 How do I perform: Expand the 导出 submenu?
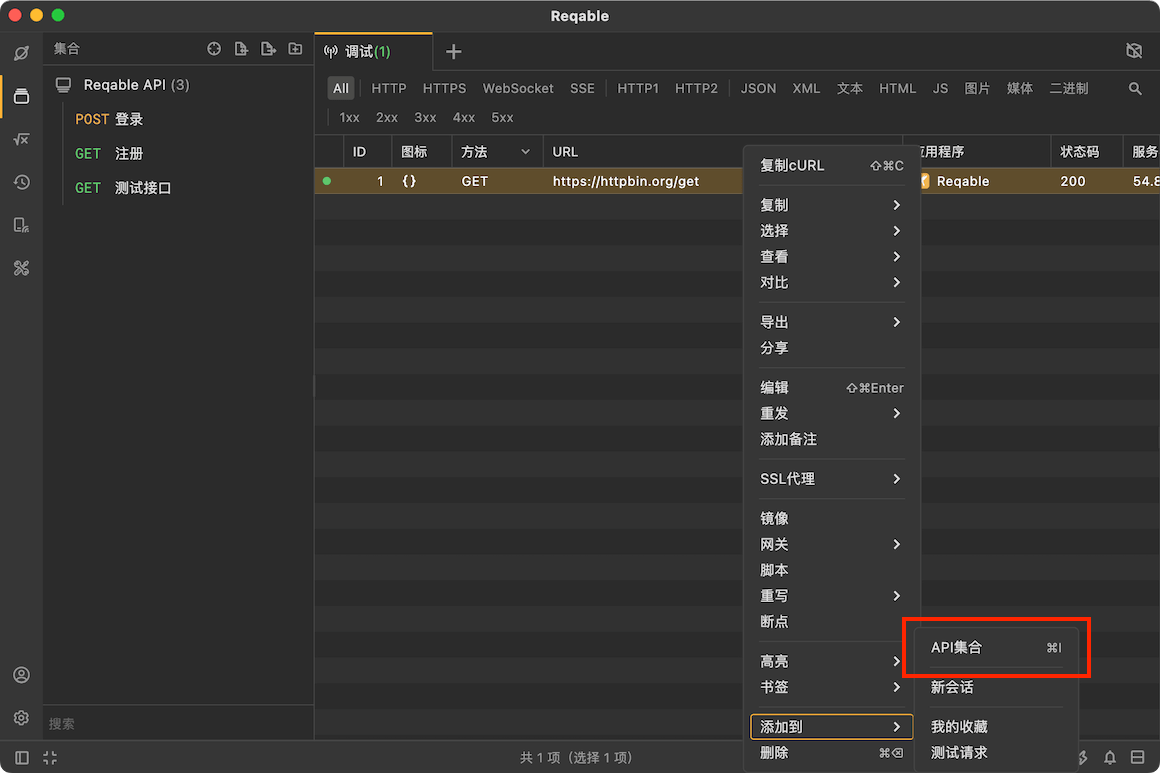831,322
